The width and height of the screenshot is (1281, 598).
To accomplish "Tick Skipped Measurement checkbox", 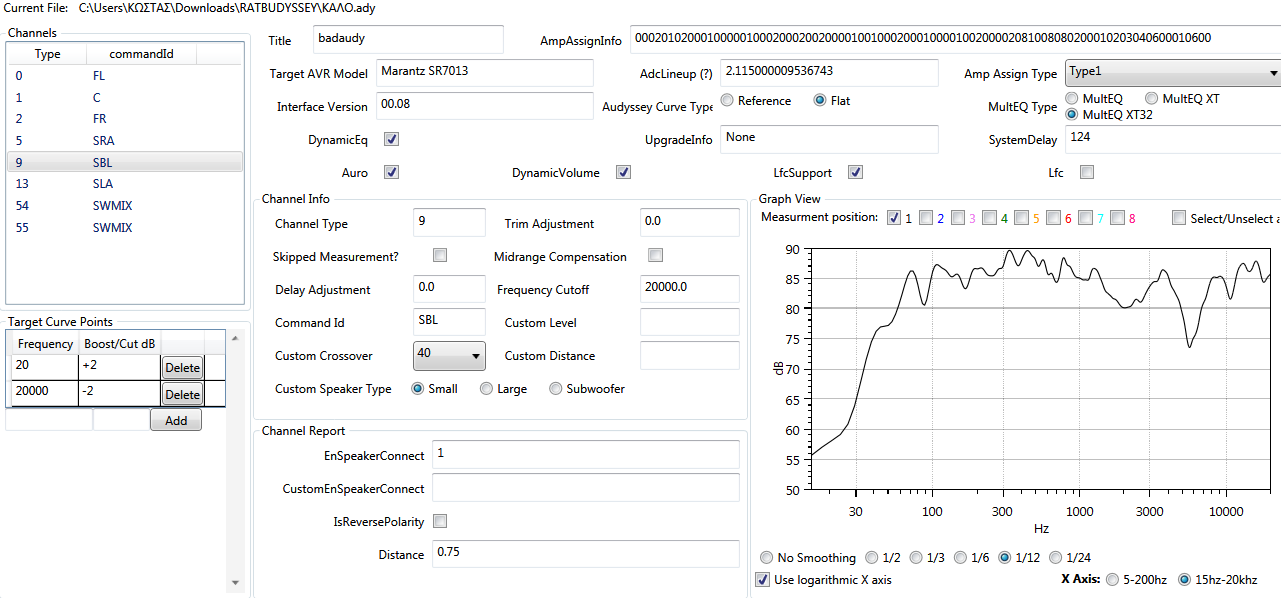I will tap(440, 256).
